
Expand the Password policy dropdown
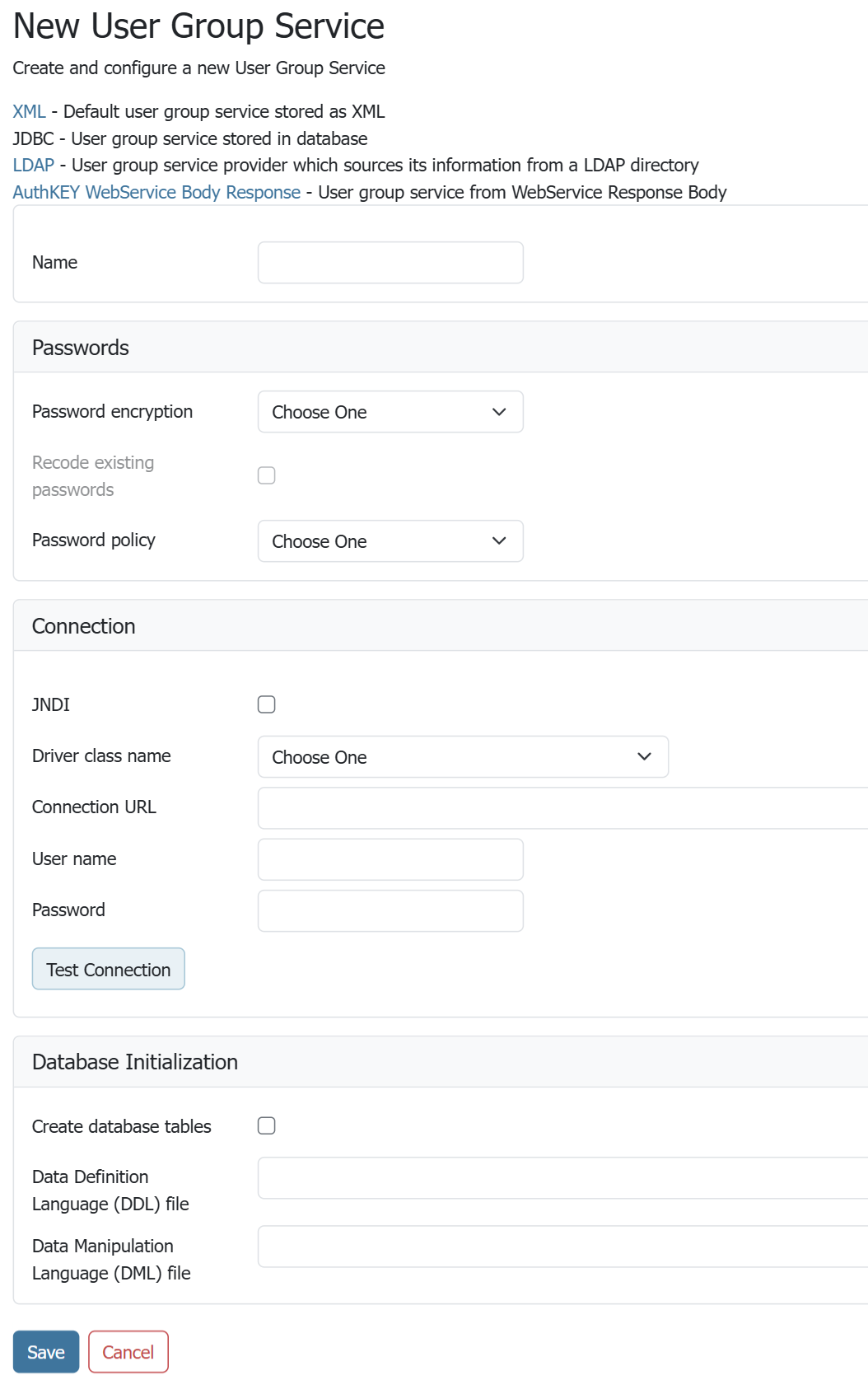pos(390,541)
